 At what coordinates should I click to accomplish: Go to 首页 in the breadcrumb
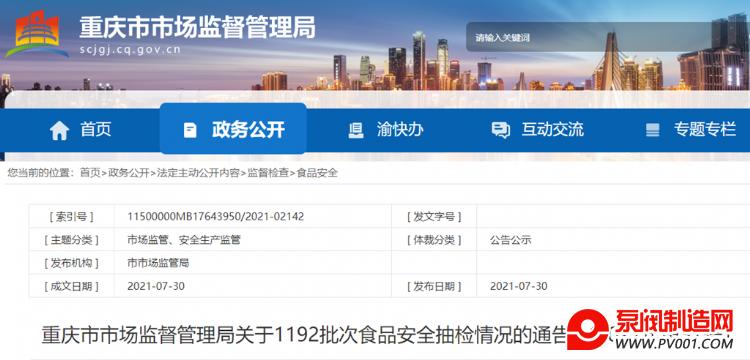90,173
